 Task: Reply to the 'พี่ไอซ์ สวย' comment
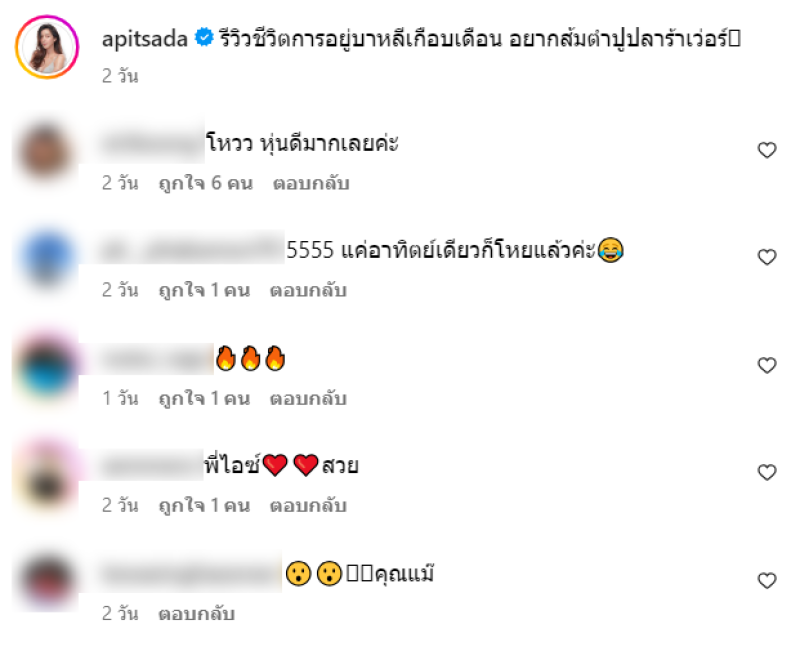[x=308, y=505]
